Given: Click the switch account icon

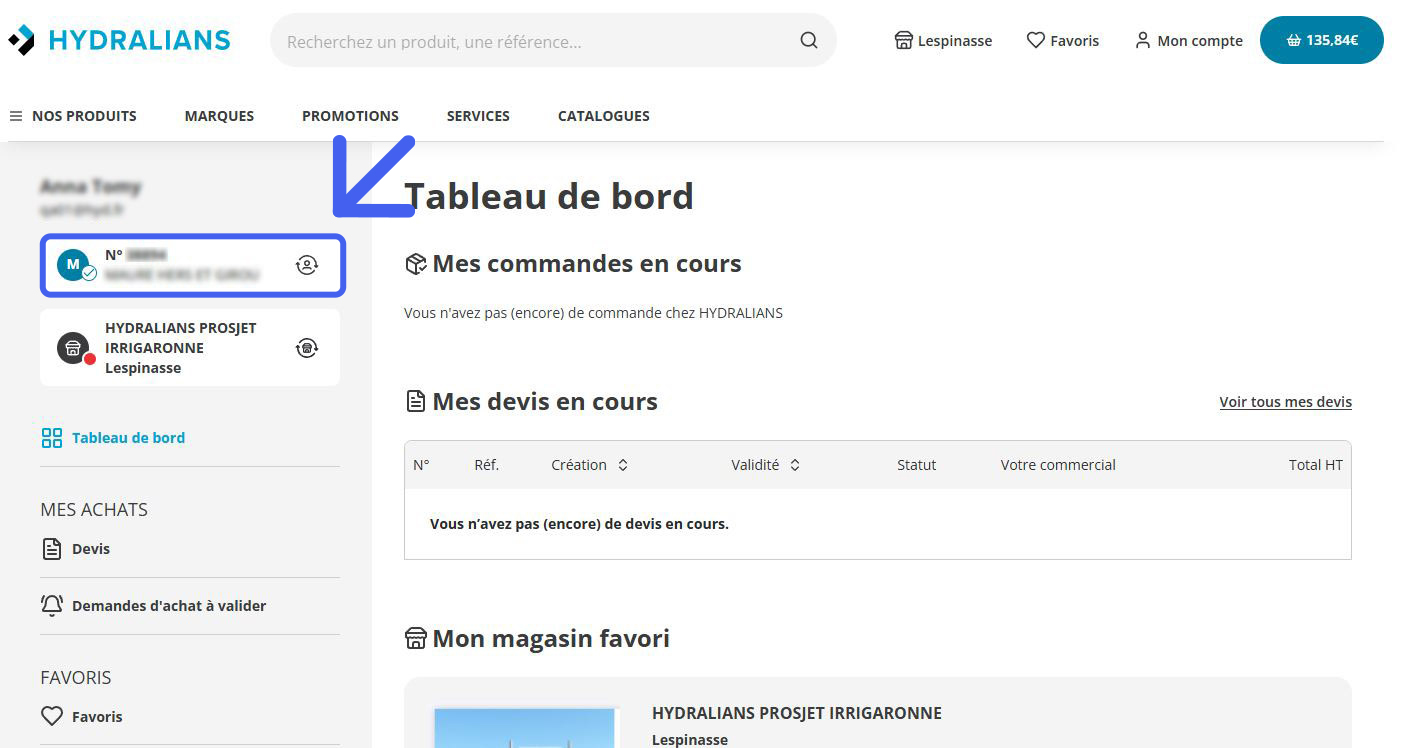Looking at the screenshot, I should pyautogui.click(x=307, y=265).
